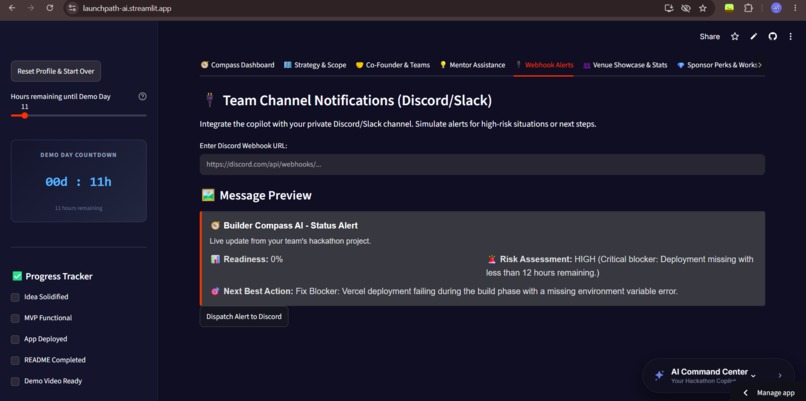
Task: Check the Demo Video Ready box
Action: click(x=15, y=381)
